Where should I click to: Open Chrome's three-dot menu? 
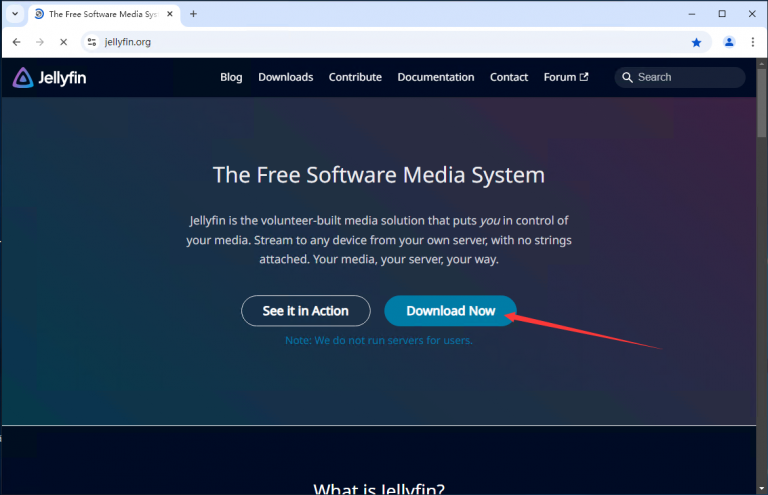752,42
